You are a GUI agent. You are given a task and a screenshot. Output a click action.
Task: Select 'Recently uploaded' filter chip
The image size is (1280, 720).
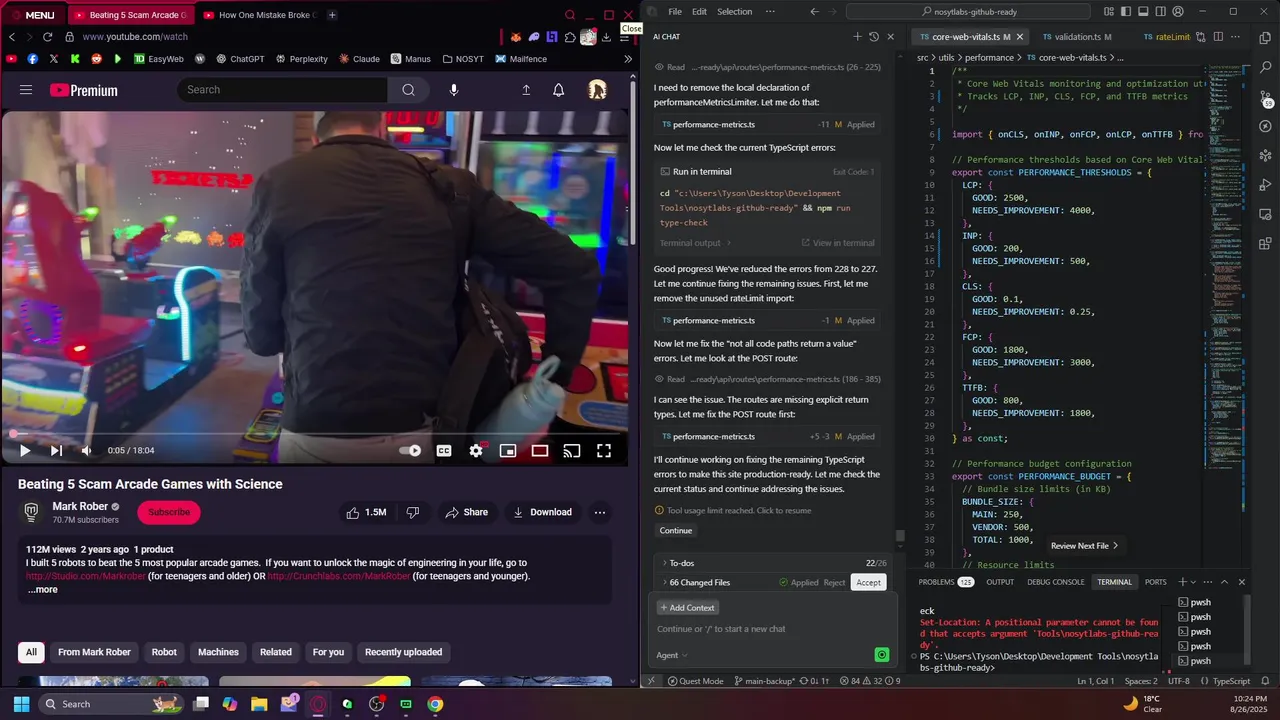(403, 652)
